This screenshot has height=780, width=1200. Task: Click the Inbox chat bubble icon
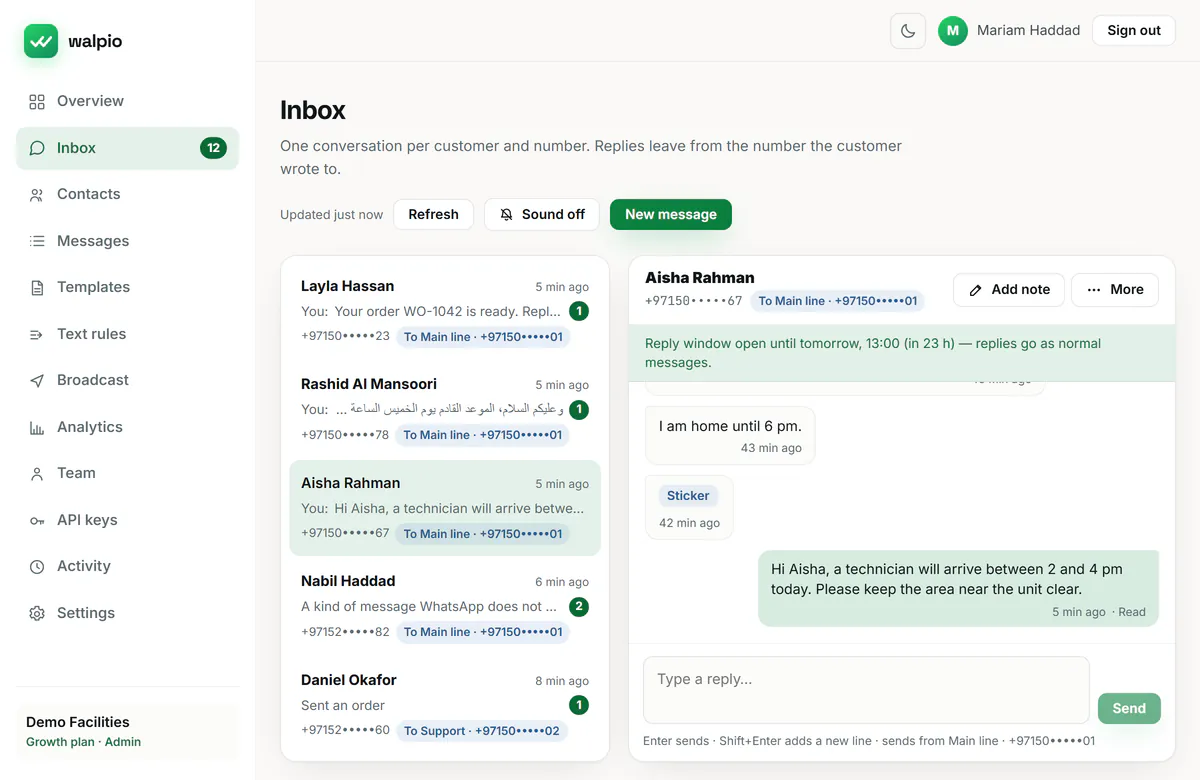pyautogui.click(x=37, y=148)
